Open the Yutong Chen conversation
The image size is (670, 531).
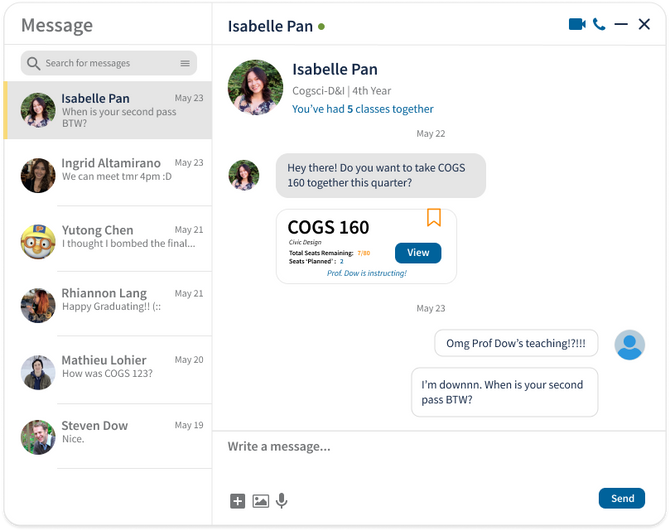(x=108, y=238)
